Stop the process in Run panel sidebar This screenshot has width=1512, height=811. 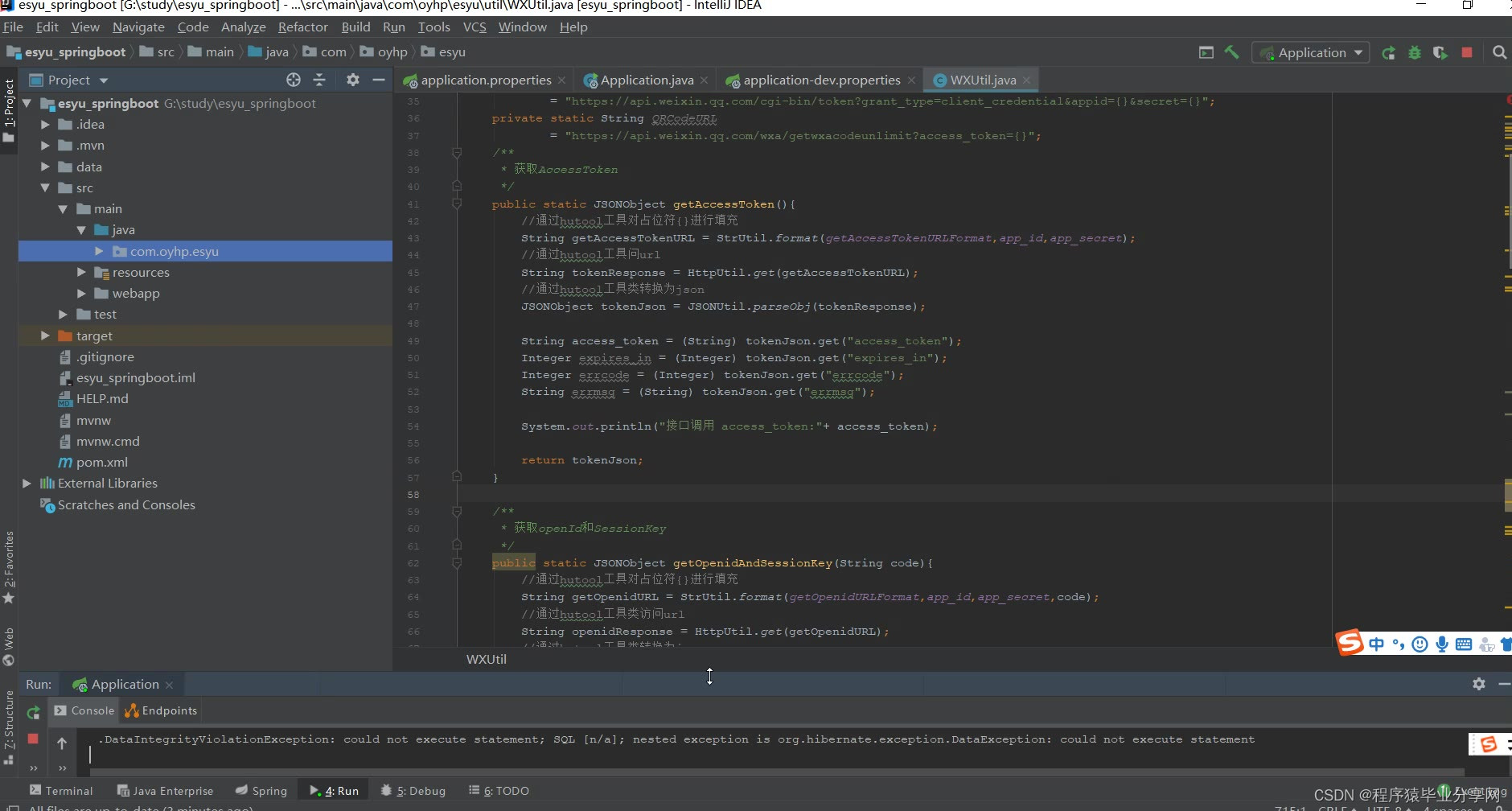33,739
